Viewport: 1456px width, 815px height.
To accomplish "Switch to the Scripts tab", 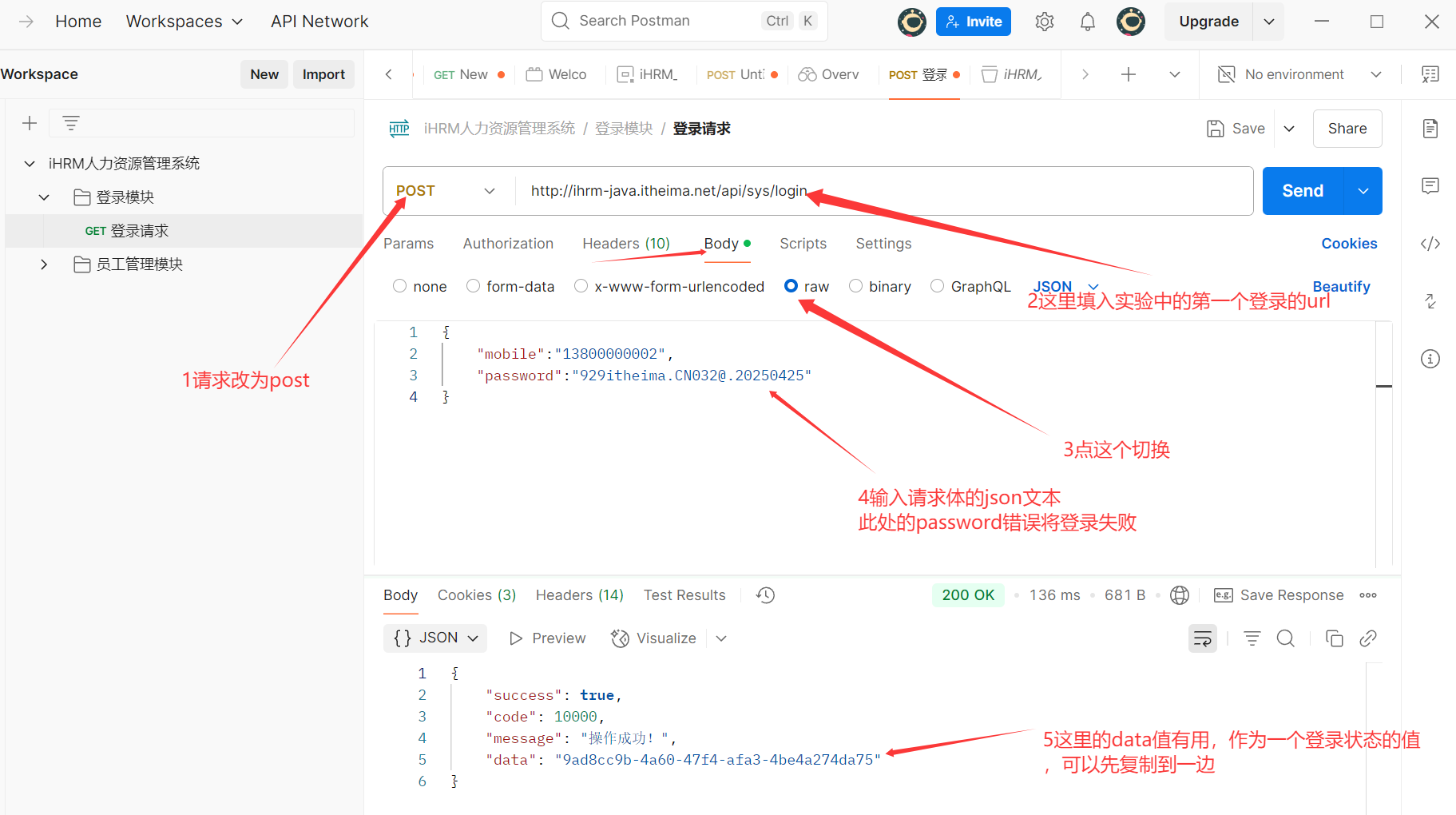I will 803,244.
